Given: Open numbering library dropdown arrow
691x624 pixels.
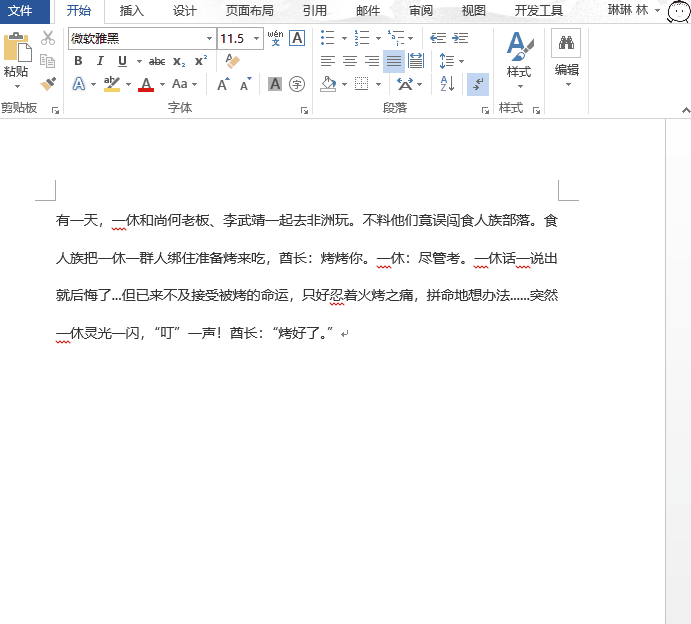Looking at the screenshot, I should [x=378, y=38].
